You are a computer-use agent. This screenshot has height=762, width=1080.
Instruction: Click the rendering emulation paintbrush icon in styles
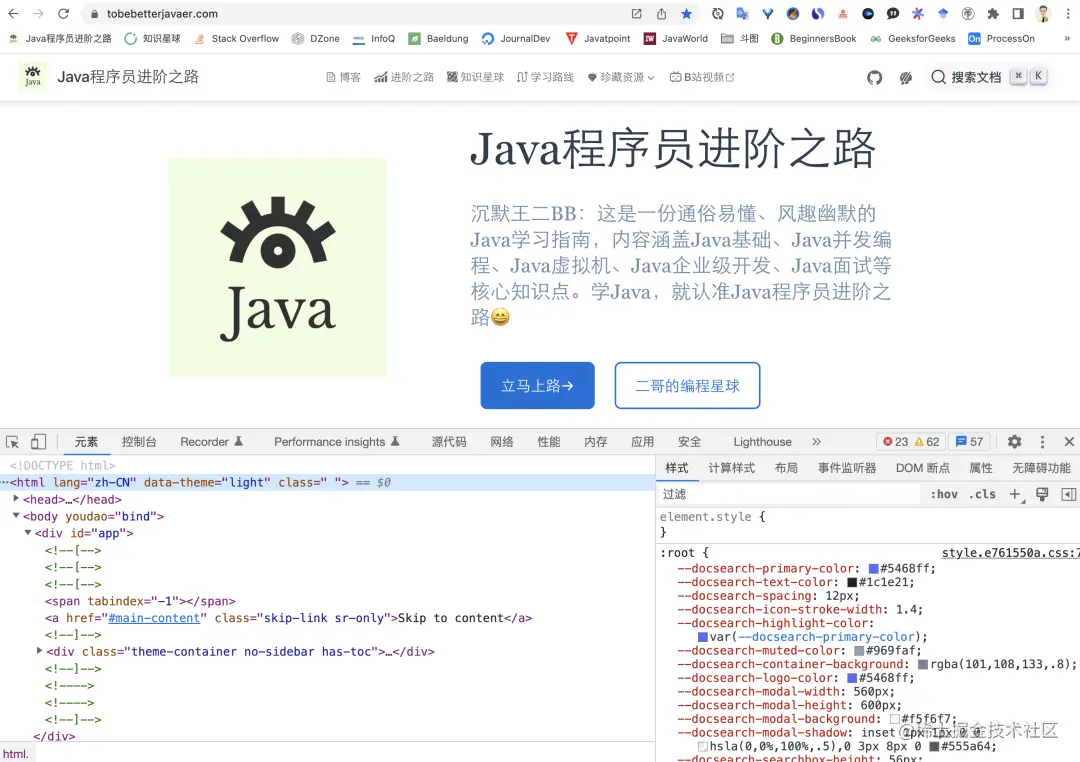[x=1042, y=494]
